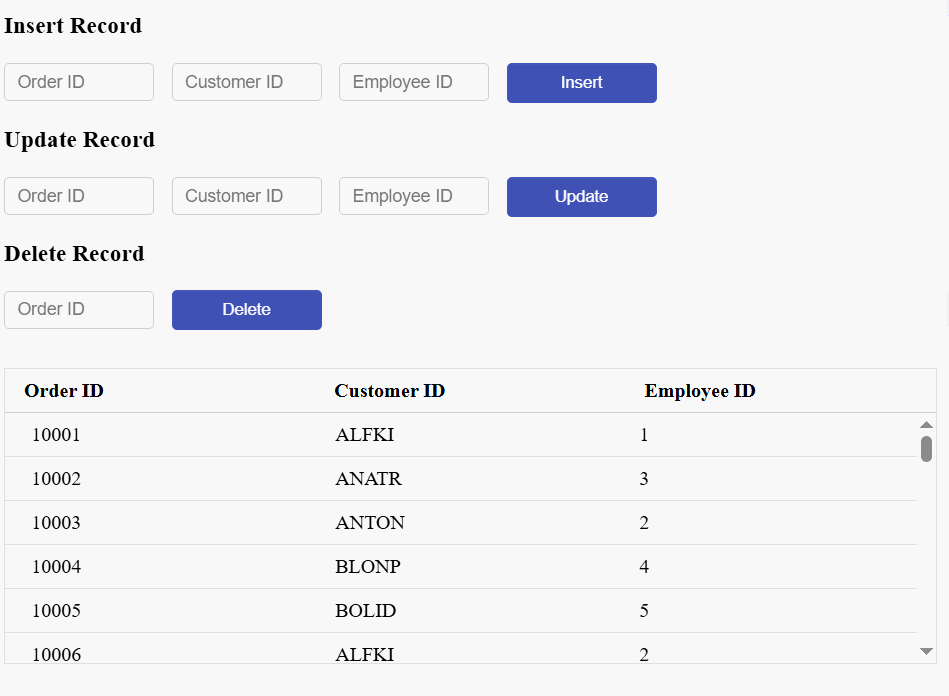Click the table scroll up arrow
This screenshot has width=949, height=696.
[926, 425]
